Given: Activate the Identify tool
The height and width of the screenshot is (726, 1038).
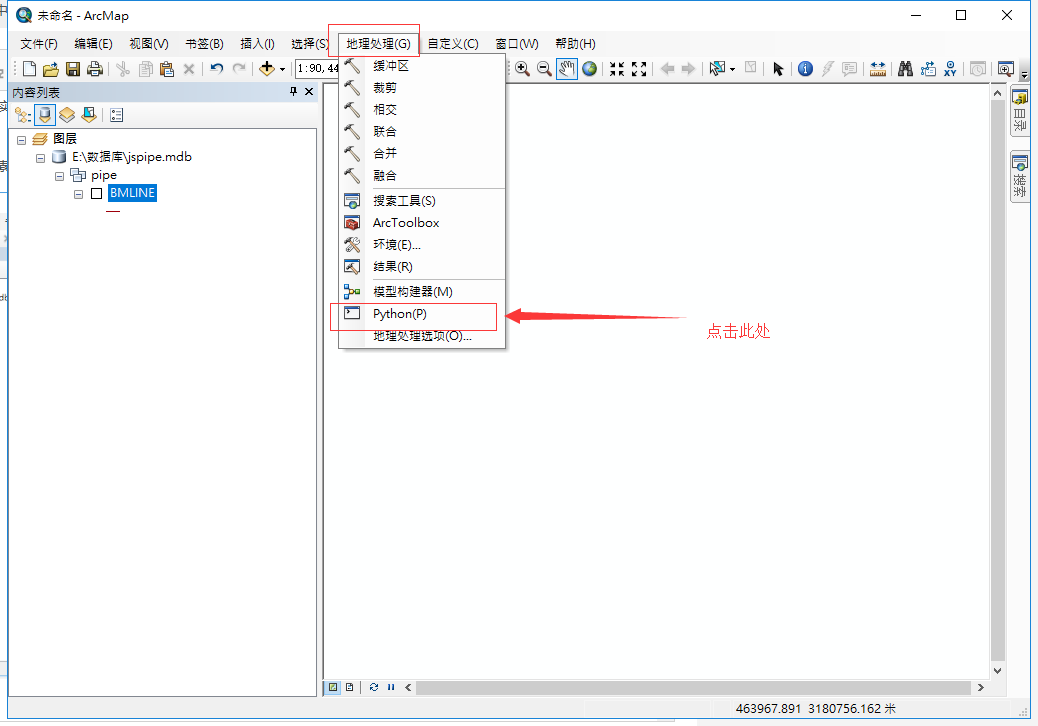Looking at the screenshot, I should pos(805,68).
